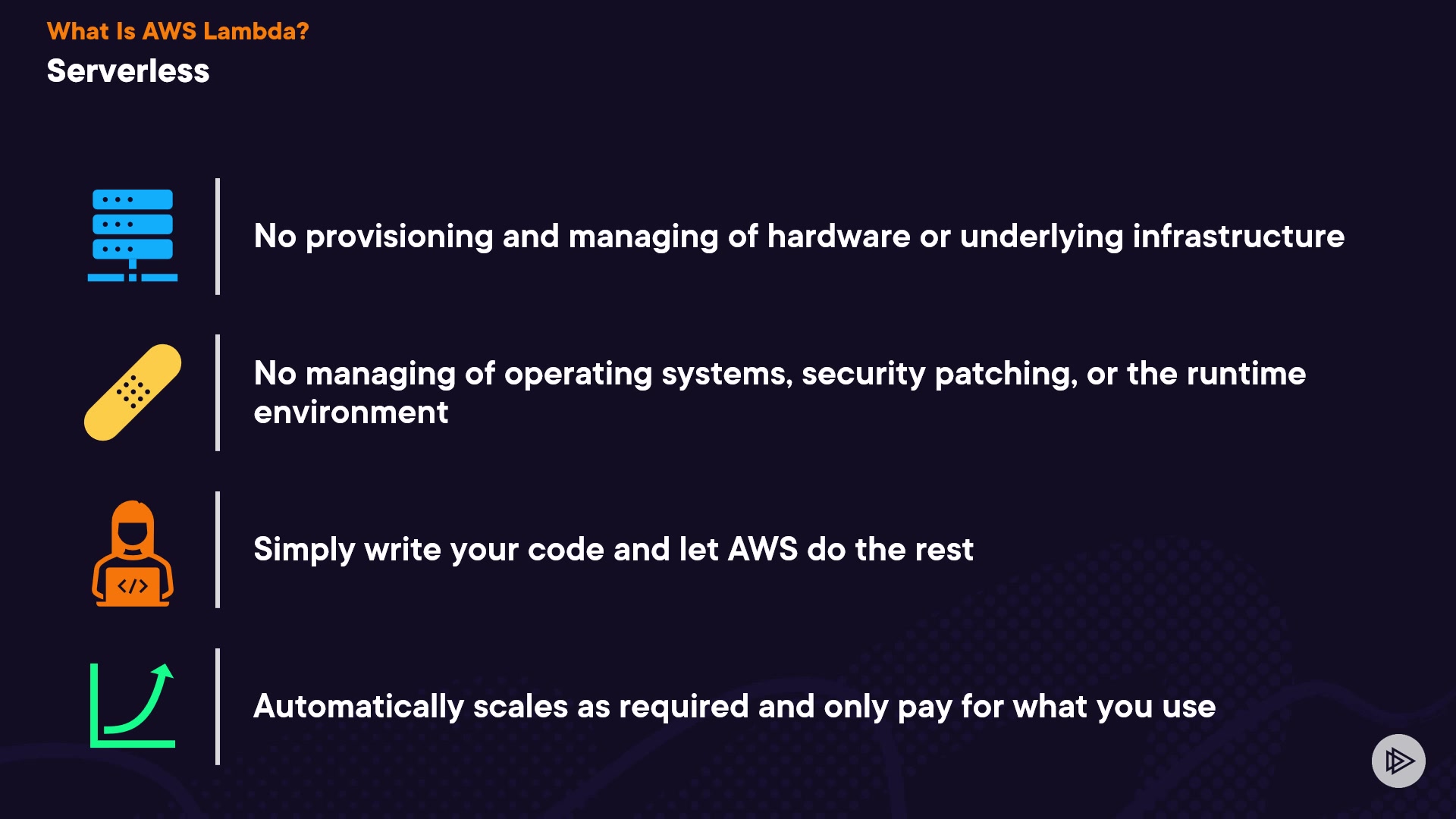Select the "No provisioning and managing of hardware" line
The image size is (1456, 819).
click(799, 237)
